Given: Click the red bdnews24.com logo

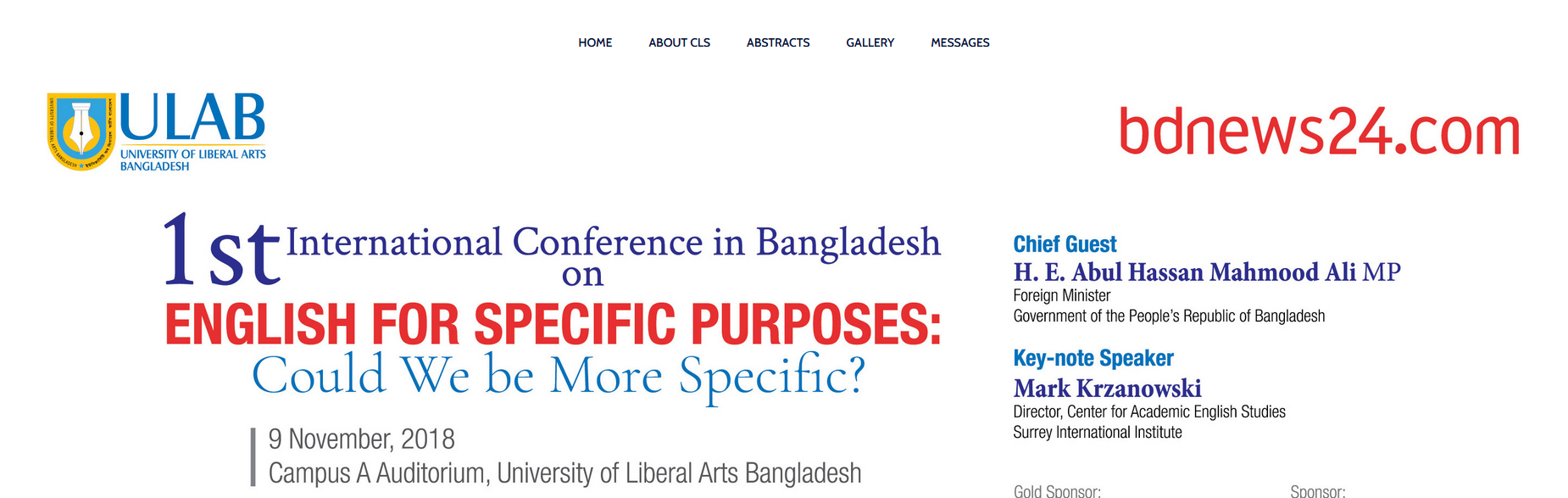Looking at the screenshot, I should coord(1319,132).
